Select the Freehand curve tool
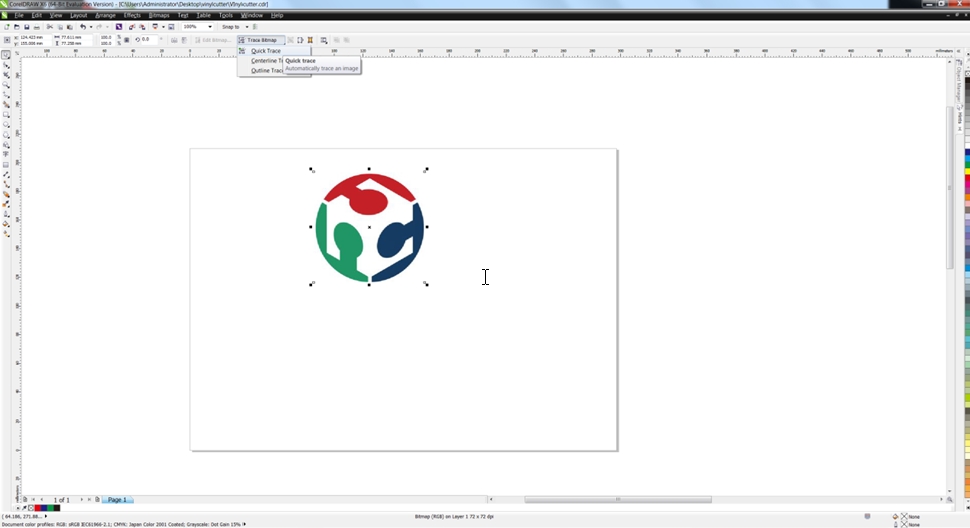Image resolution: width=970 pixels, height=528 pixels. coord(6,94)
